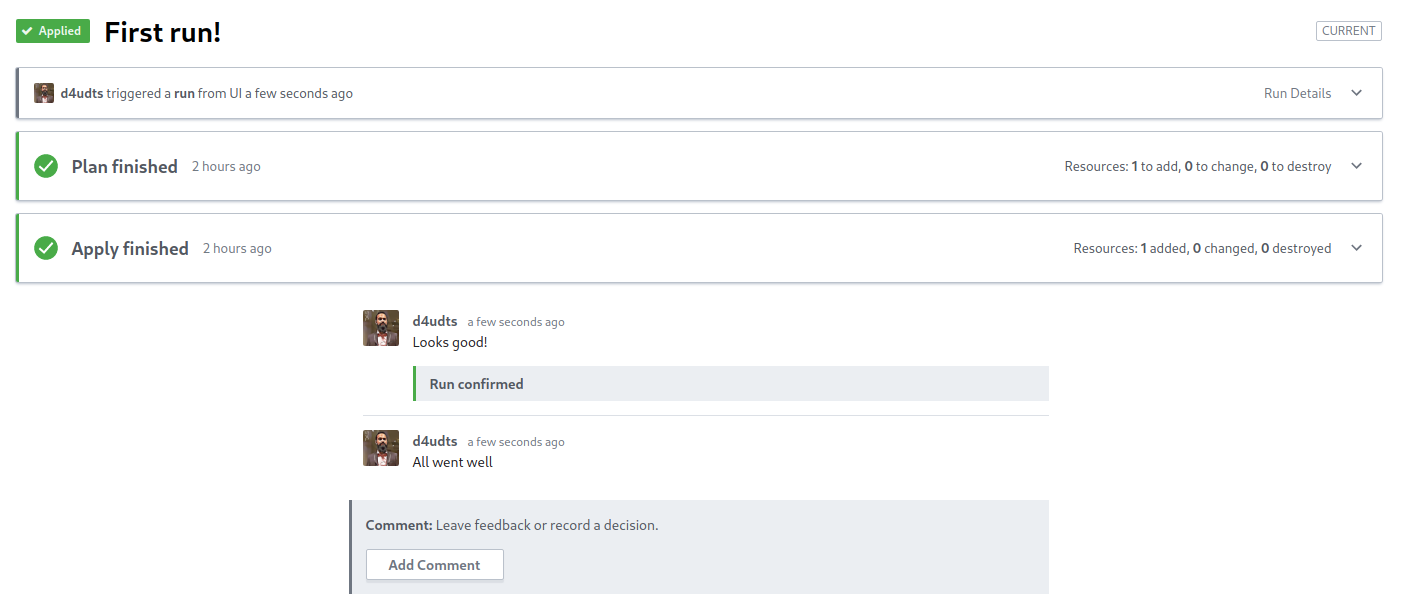This screenshot has height=610, width=1410.
Task: Click the plan resources summary text
Action: [x=1197, y=166]
